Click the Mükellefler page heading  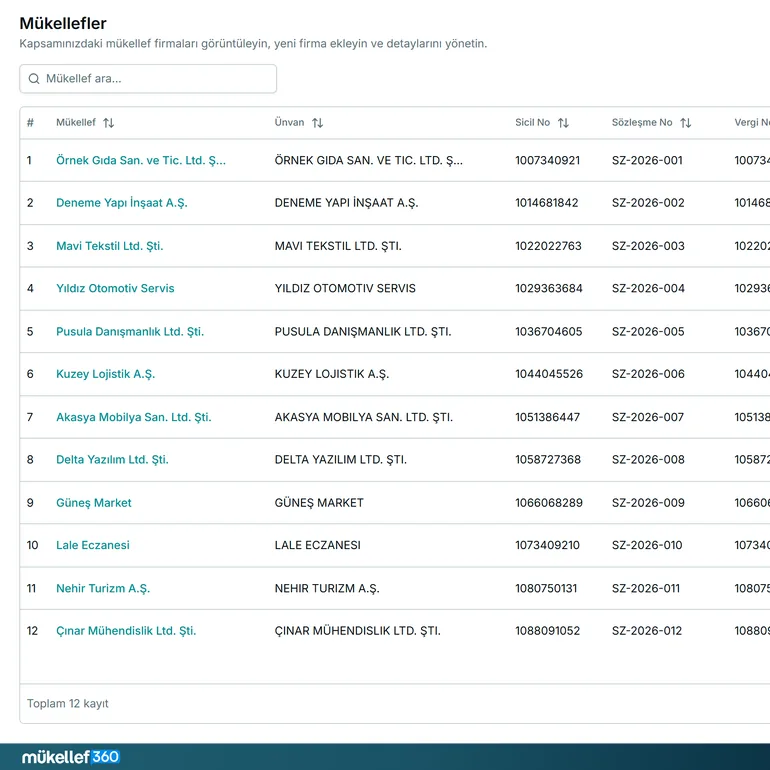[x=63, y=23]
